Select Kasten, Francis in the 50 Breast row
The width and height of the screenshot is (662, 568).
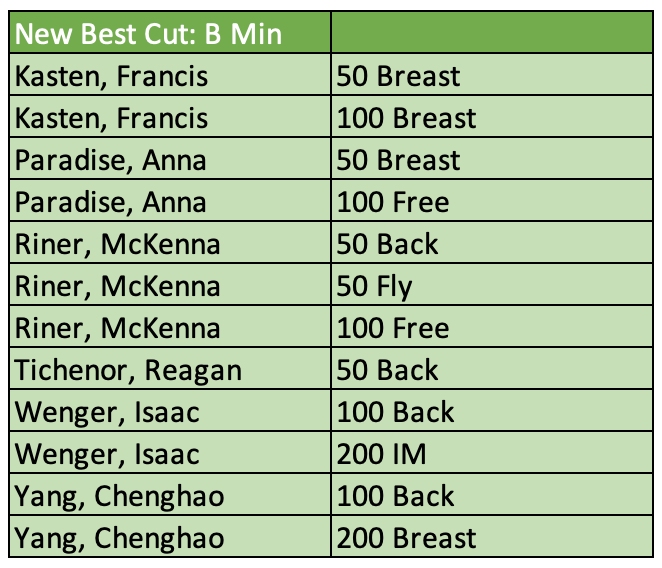pos(170,77)
